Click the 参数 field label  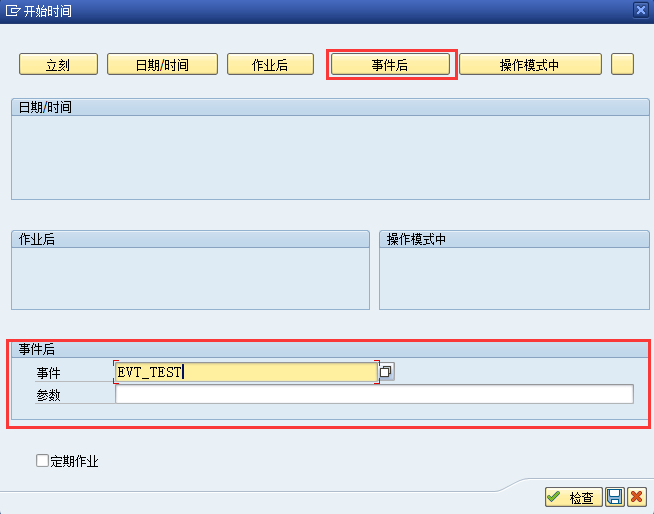48,395
